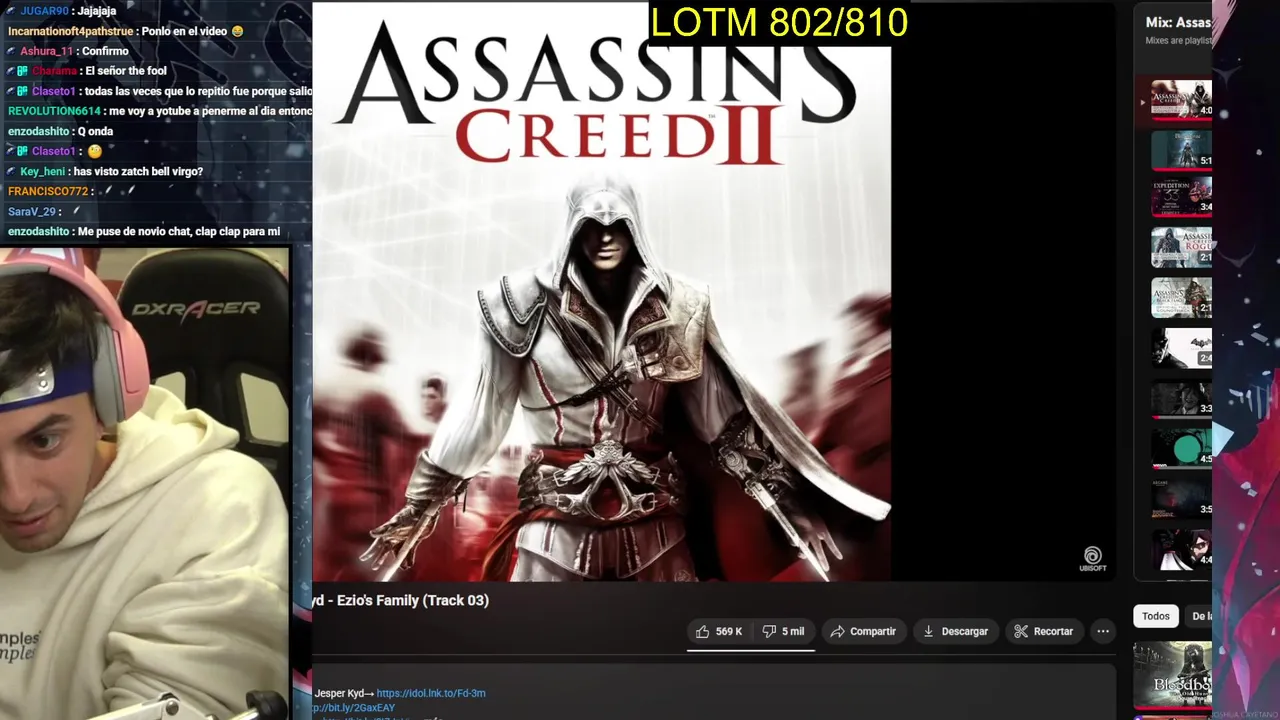Image resolution: width=1280 pixels, height=720 pixels.
Task: Play the Expedition 33 mix item
Action: (1181, 198)
